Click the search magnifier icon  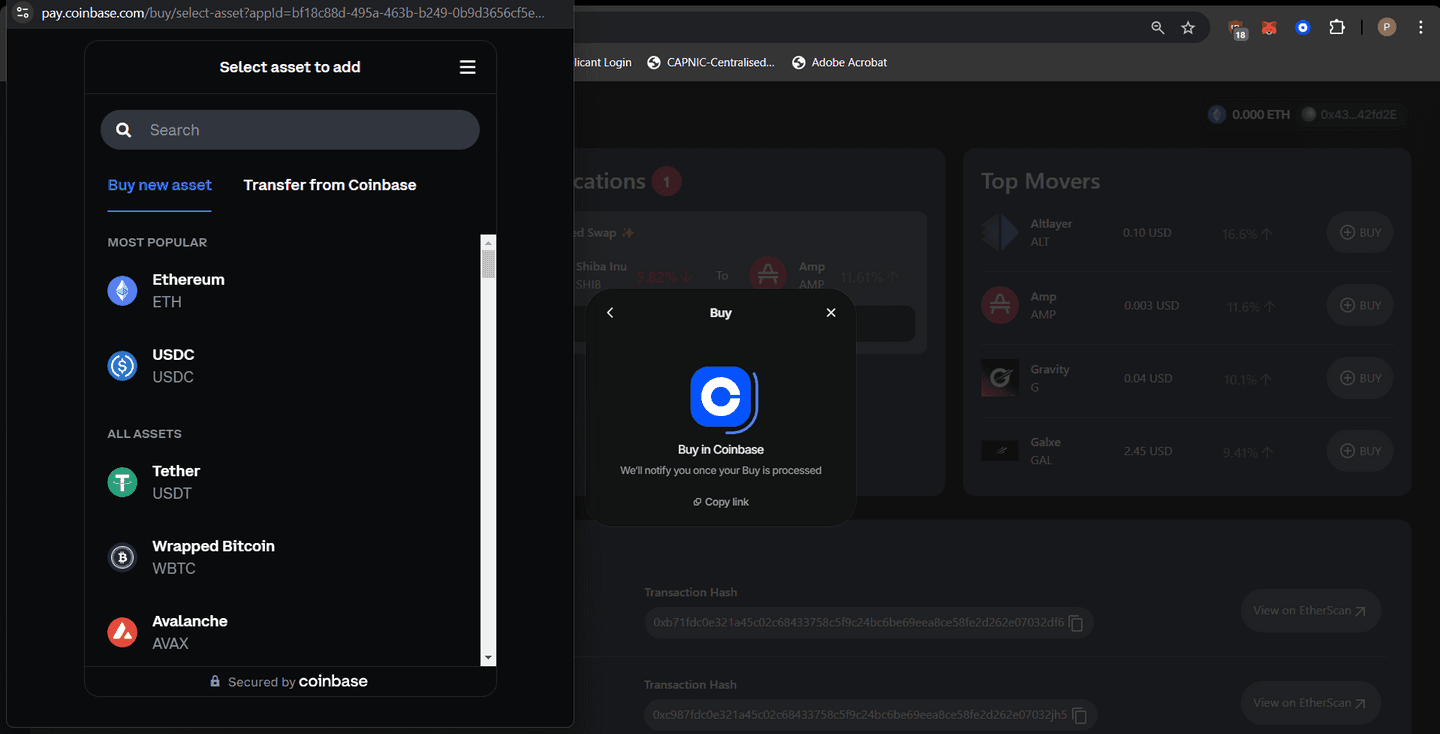pos(124,130)
